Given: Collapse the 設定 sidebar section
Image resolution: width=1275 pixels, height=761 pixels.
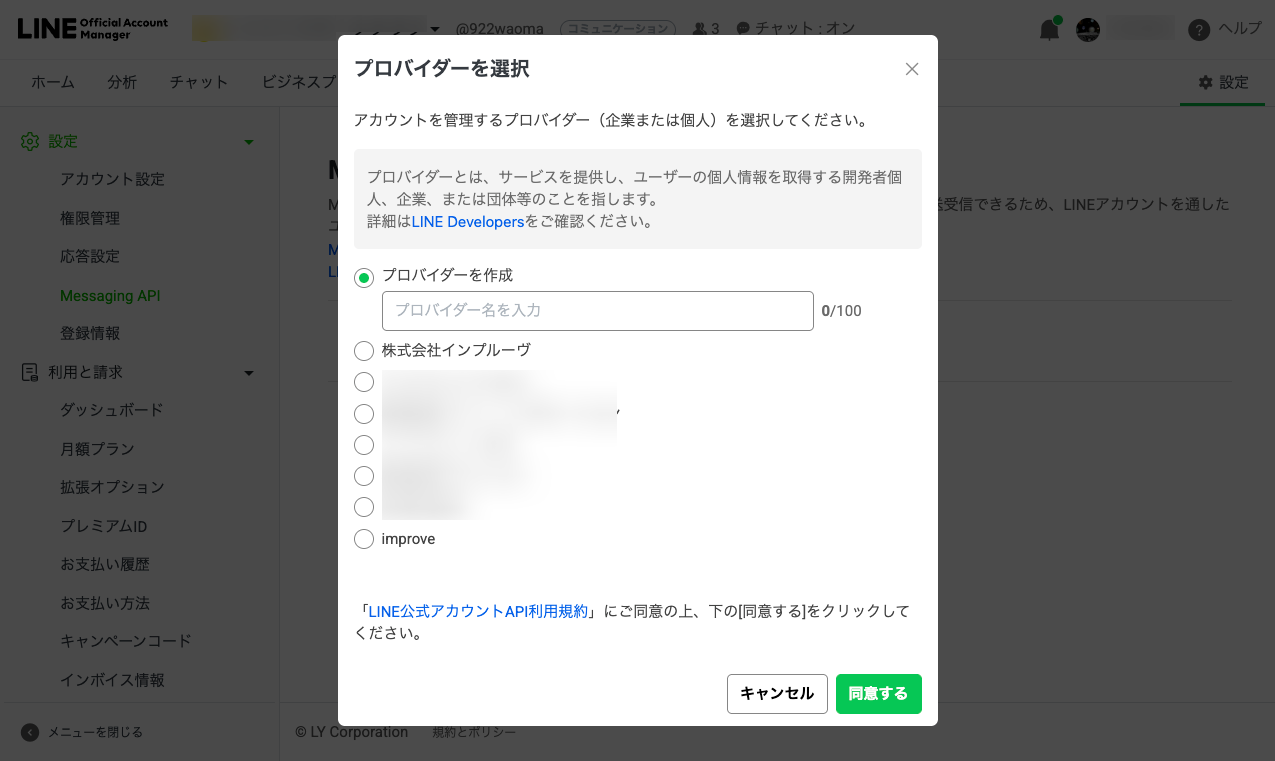Looking at the screenshot, I should point(249,142).
